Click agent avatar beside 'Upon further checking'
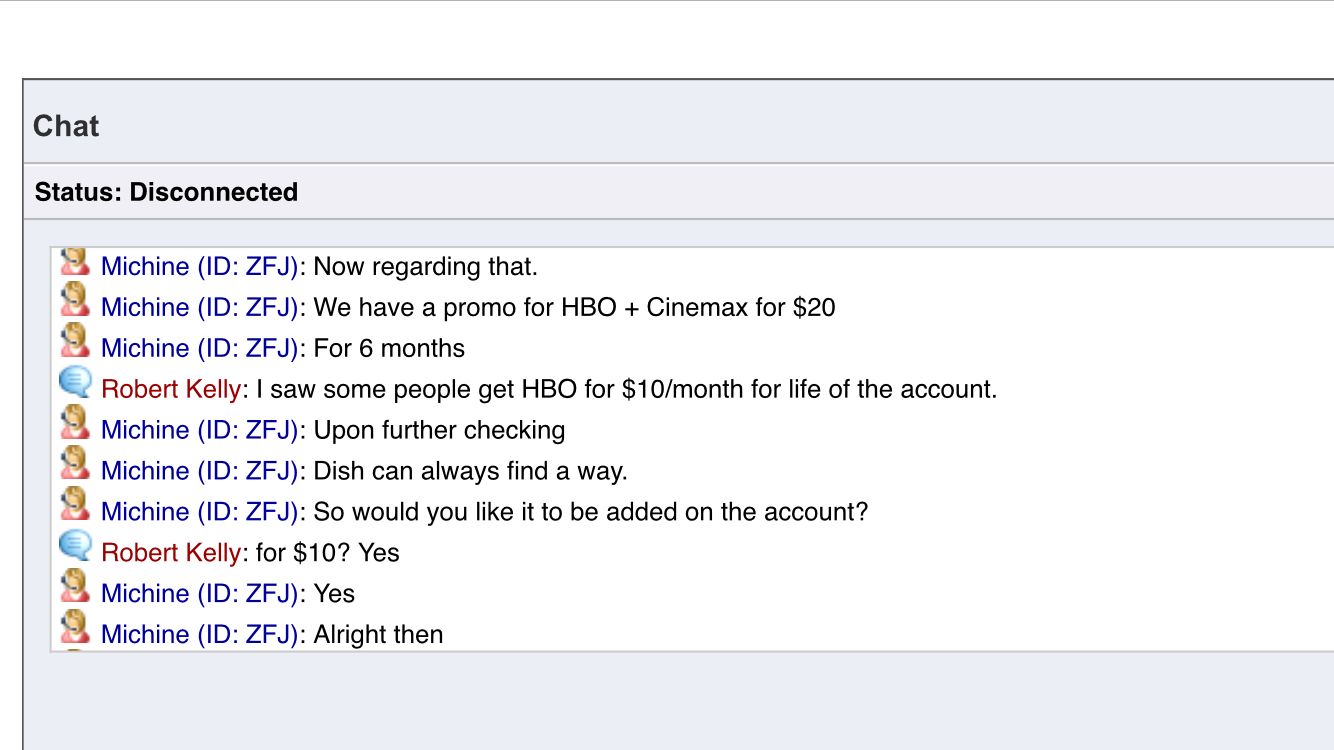 click(x=75, y=424)
